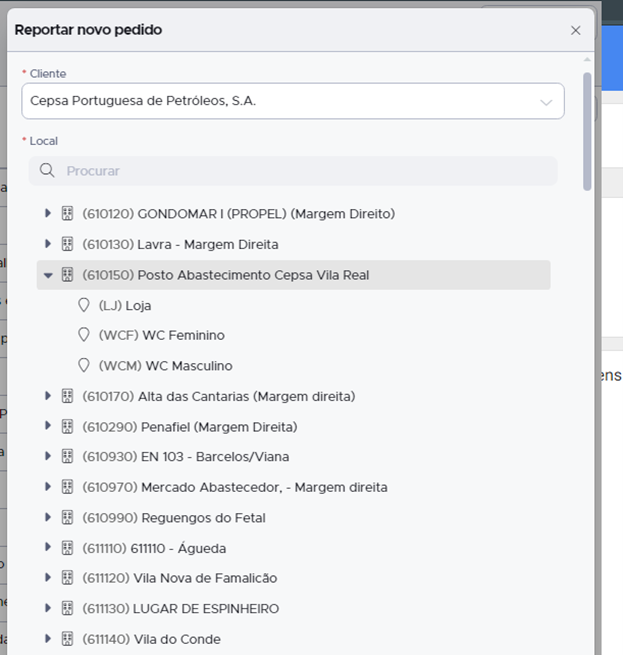623x655 pixels.
Task: Expand the (610290) Penafiel node
Action: pos(48,426)
